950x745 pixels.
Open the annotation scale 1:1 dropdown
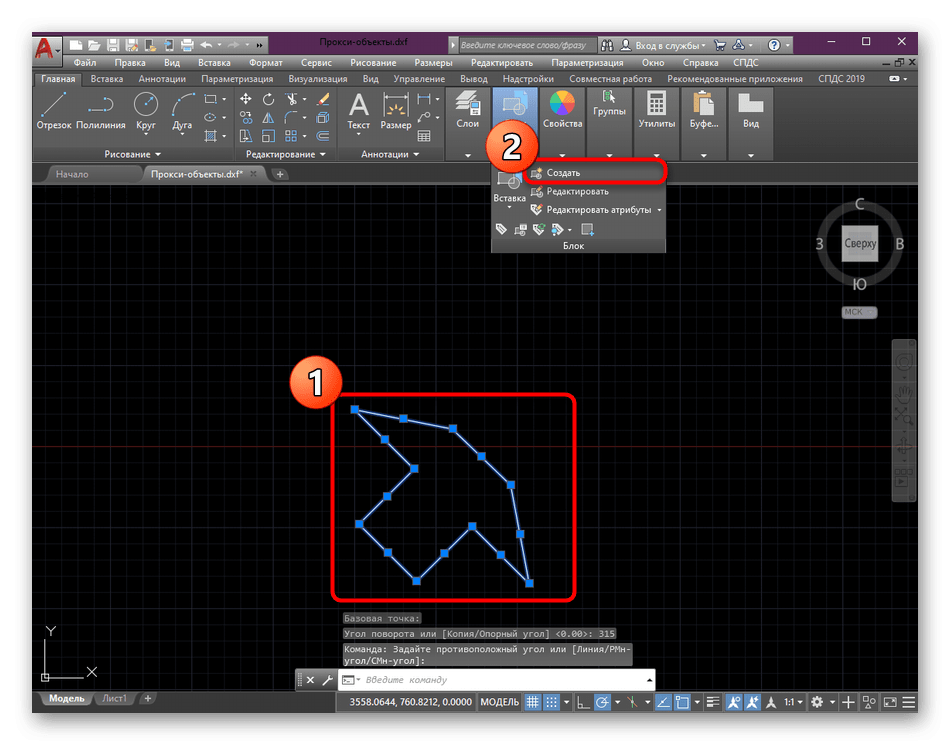pos(793,702)
